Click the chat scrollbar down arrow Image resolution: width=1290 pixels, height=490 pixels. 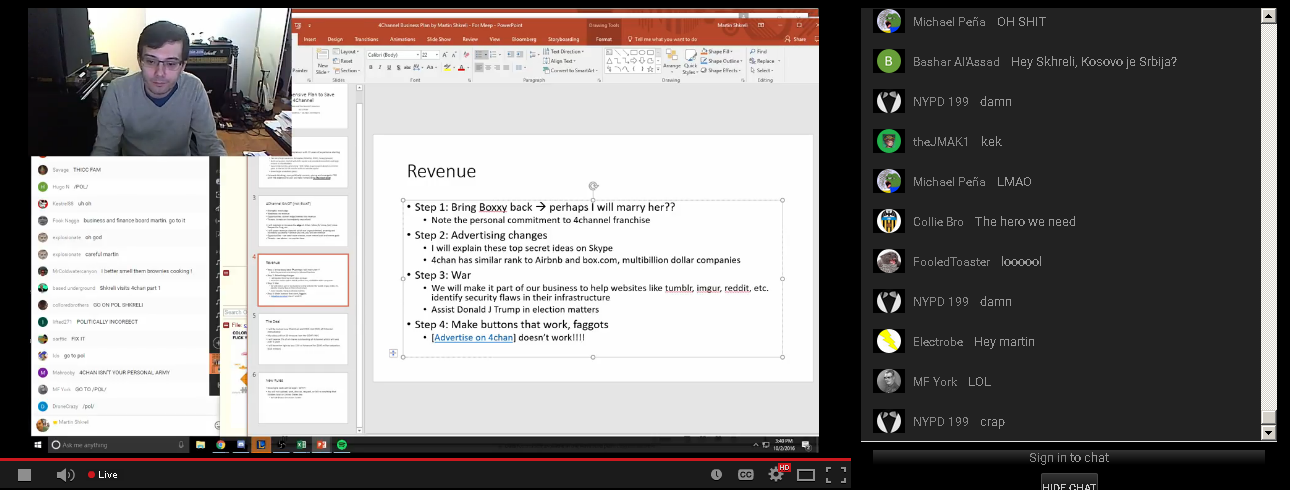[1269, 433]
